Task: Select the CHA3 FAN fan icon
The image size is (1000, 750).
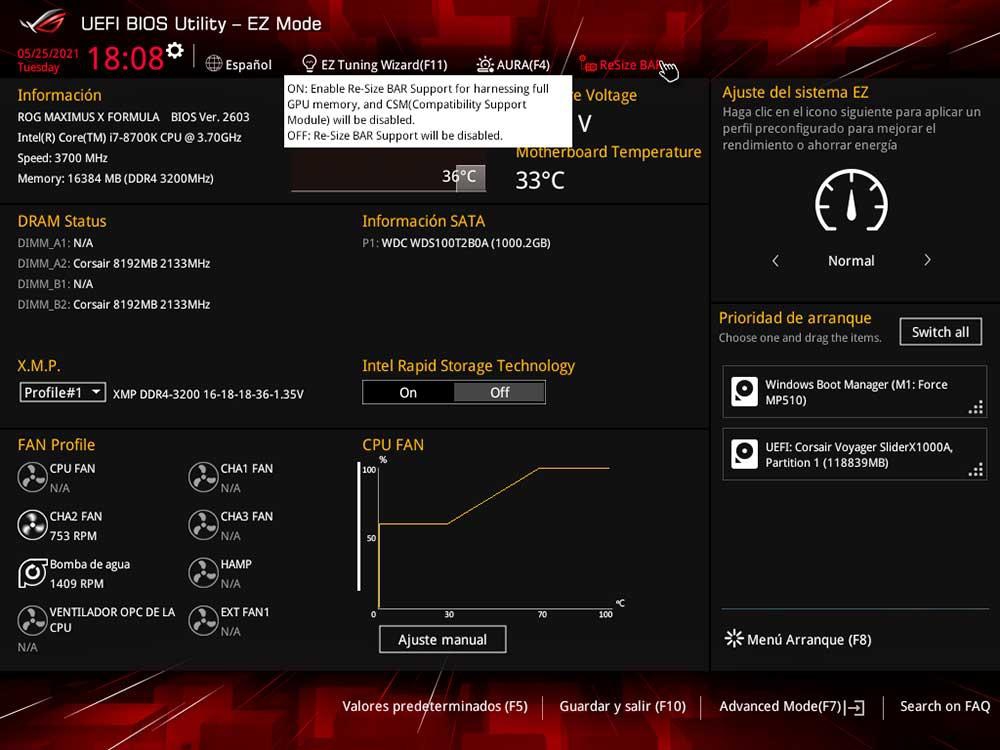Action: (x=203, y=525)
